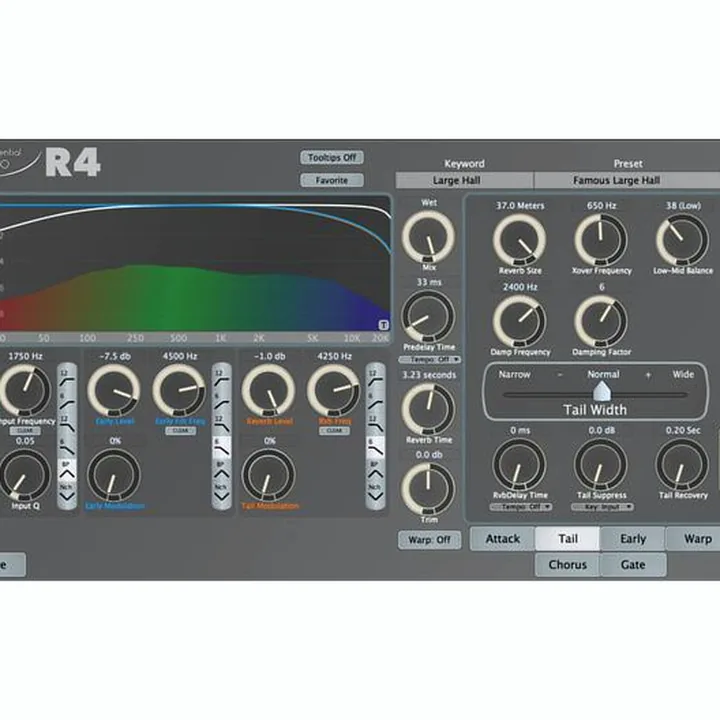Image resolution: width=720 pixels, height=720 pixels.
Task: Click CLEAR under Rvb Freq
Action: click(334, 431)
